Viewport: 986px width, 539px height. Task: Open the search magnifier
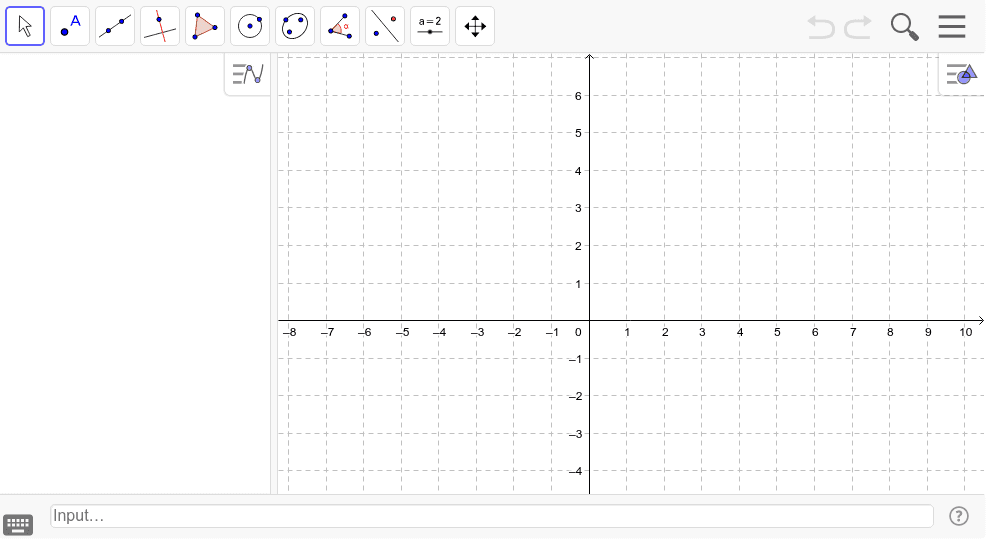(x=905, y=28)
